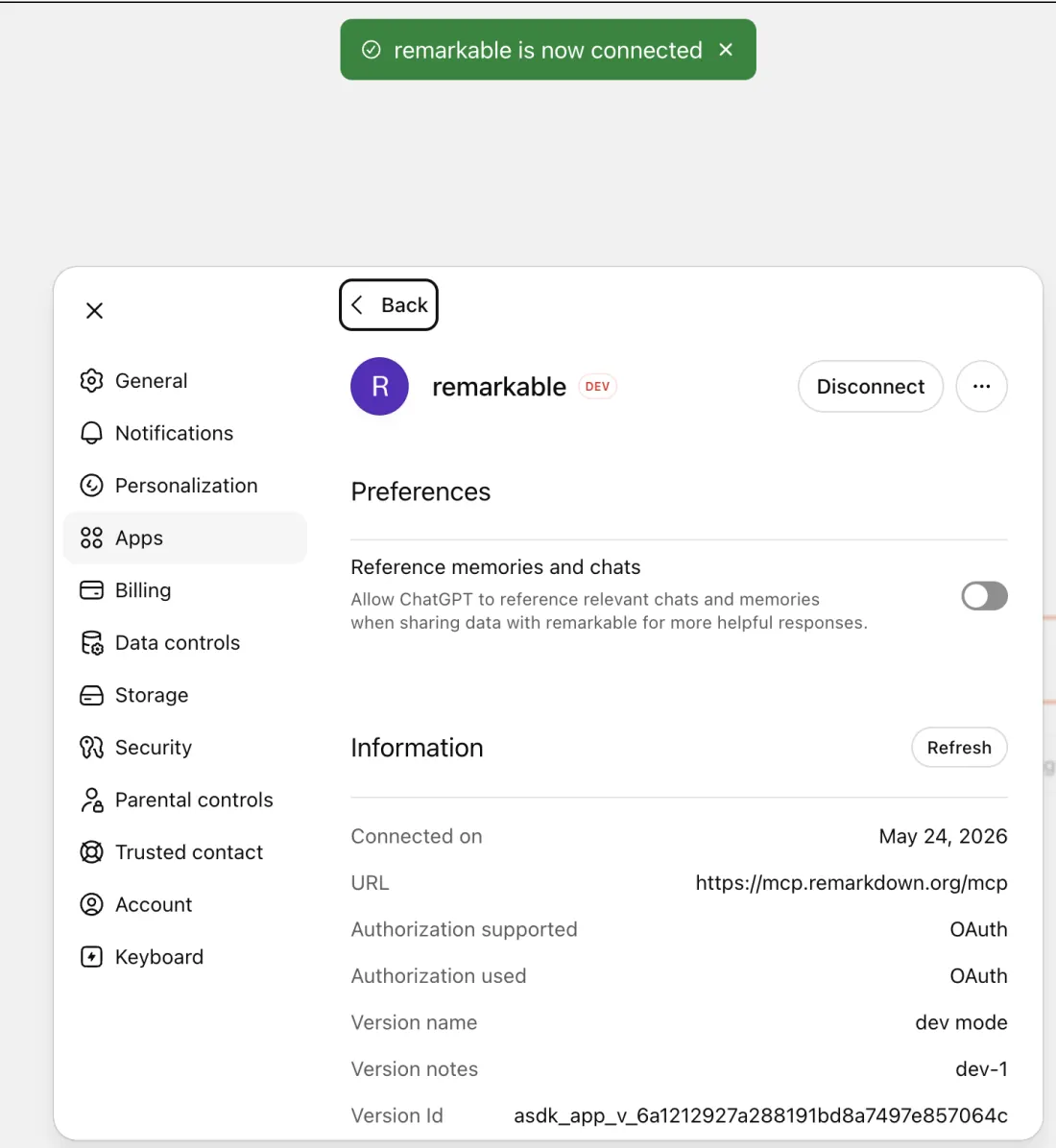This screenshot has width=1056, height=1148.
Task: Close the settings dialog with the X
Action: (94, 310)
